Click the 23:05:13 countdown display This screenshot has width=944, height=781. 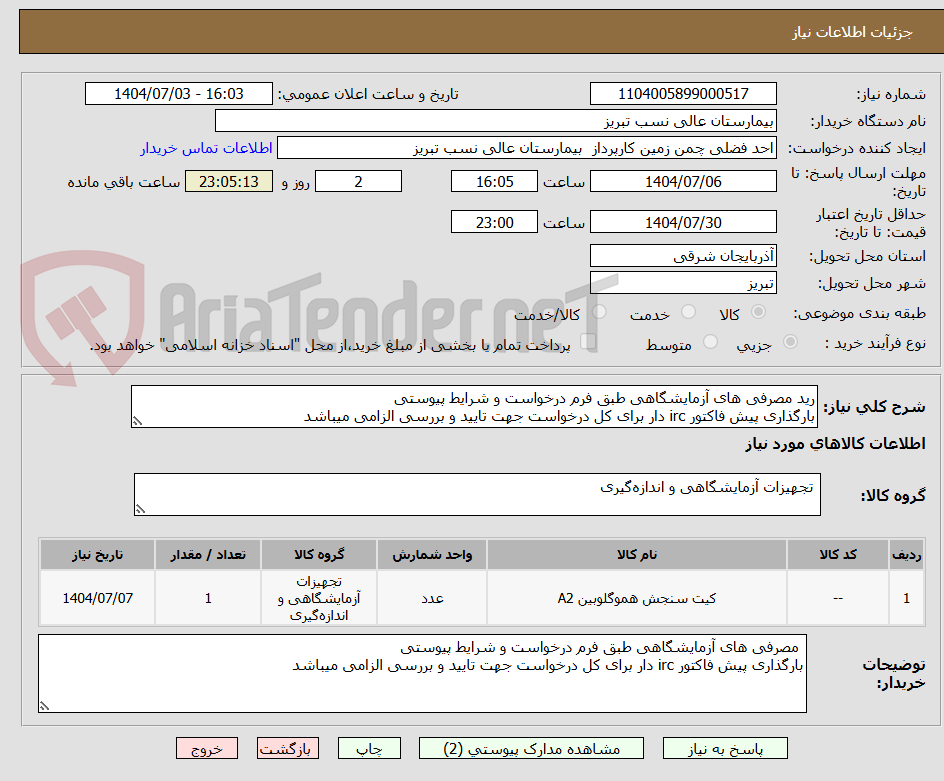pos(228,181)
